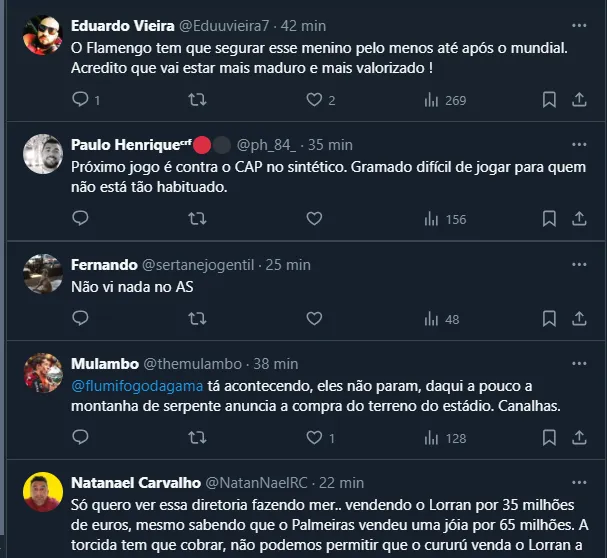Open more options on Eduardo Vieira's tweet

pos(579,24)
